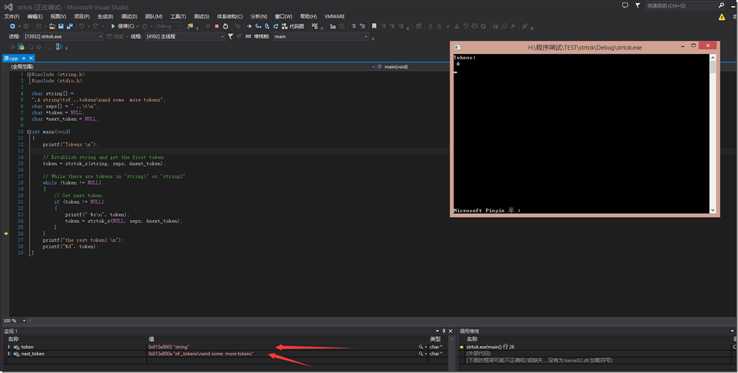
Task: Restart debugging with the restart icon
Action: [x=225, y=26]
